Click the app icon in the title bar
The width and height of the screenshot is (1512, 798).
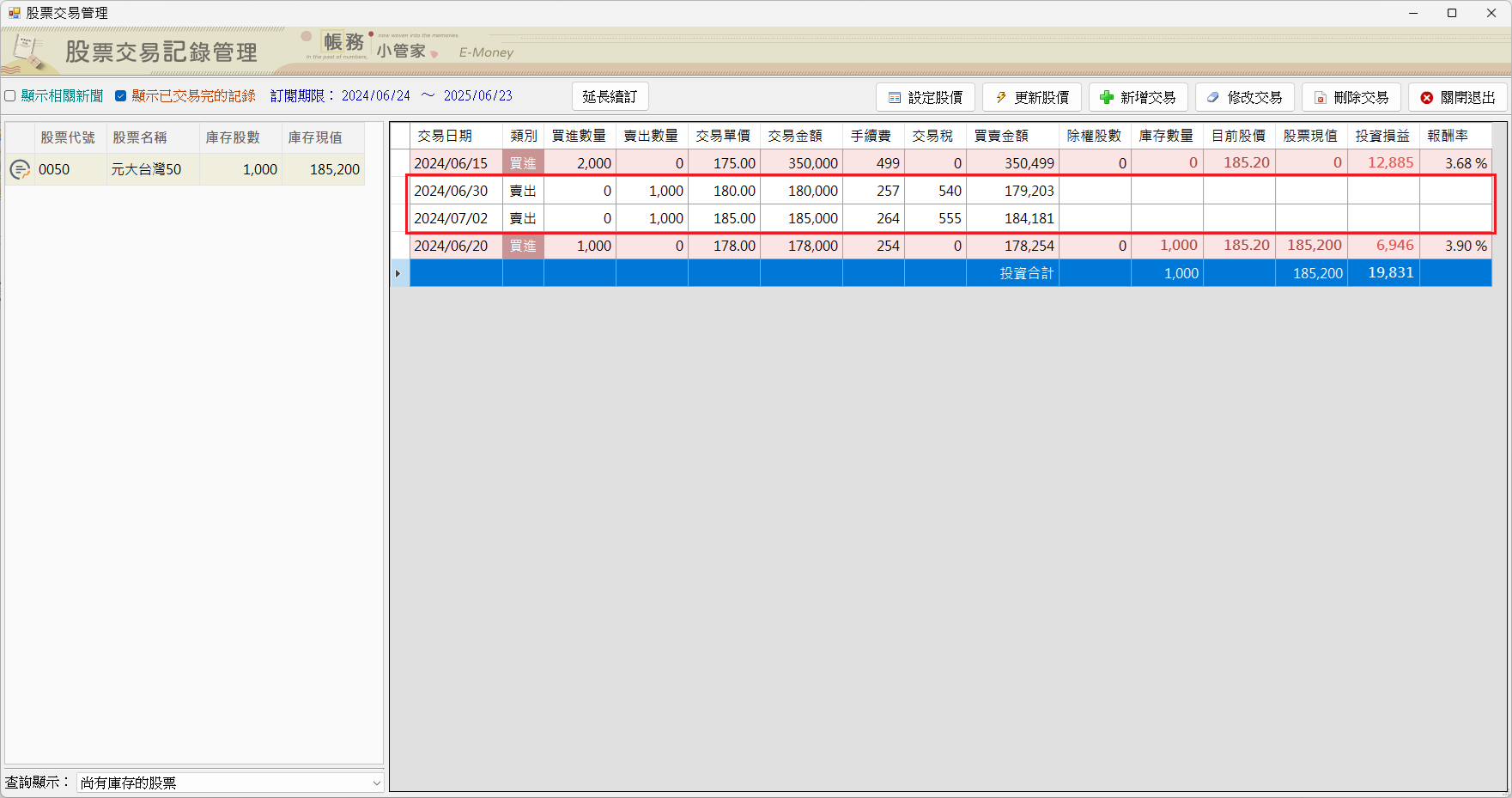pyautogui.click(x=14, y=13)
